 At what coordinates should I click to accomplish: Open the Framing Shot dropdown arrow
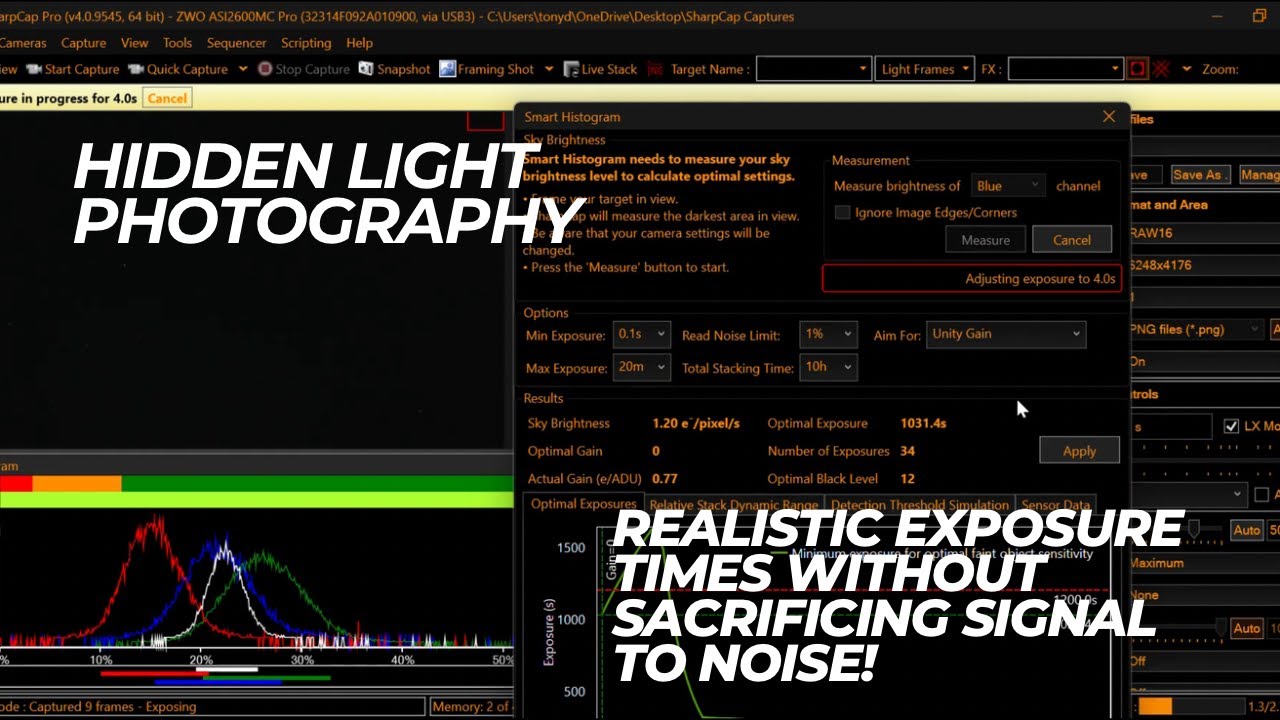coord(548,69)
